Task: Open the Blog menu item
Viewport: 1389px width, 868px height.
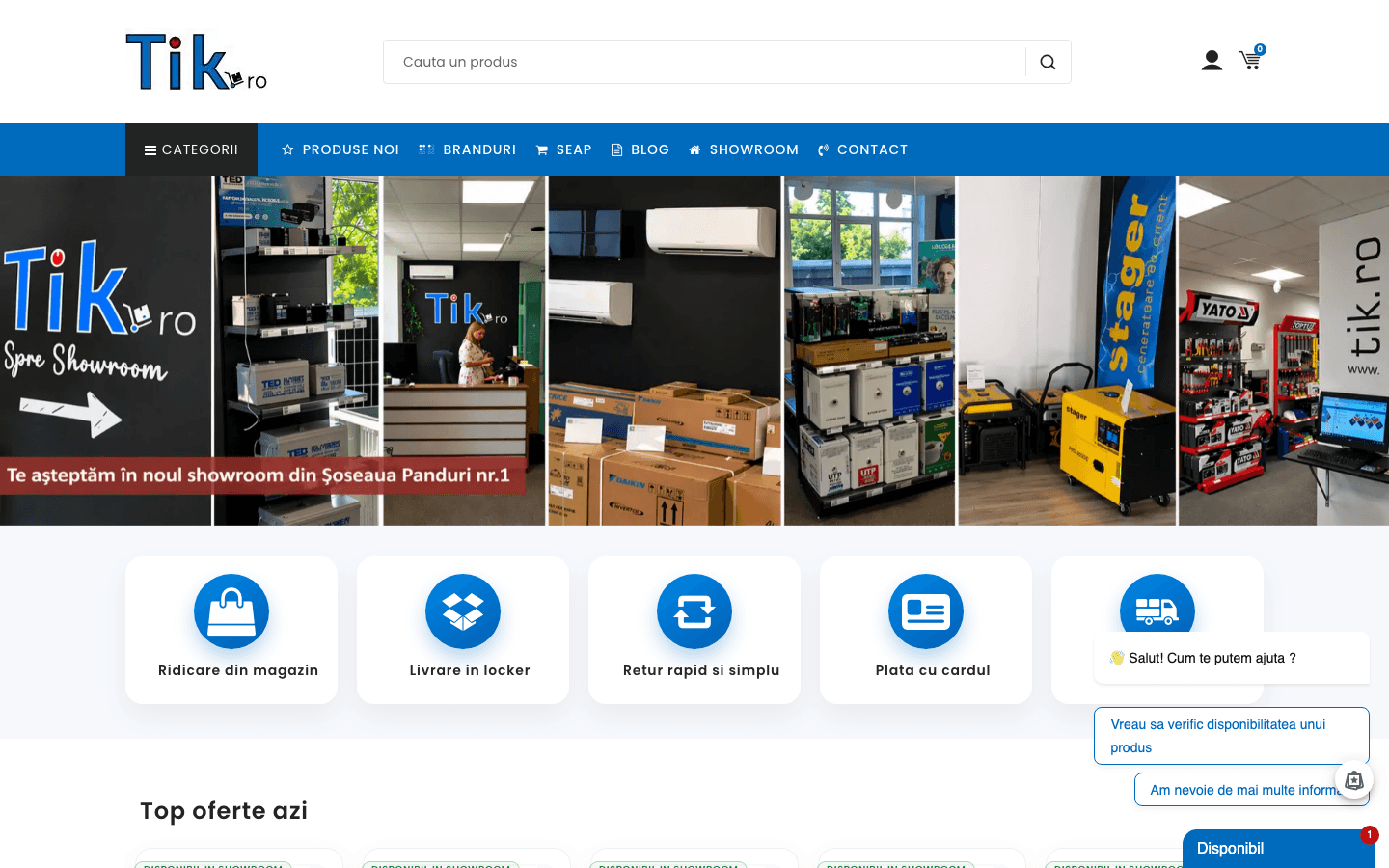Action: [x=640, y=149]
